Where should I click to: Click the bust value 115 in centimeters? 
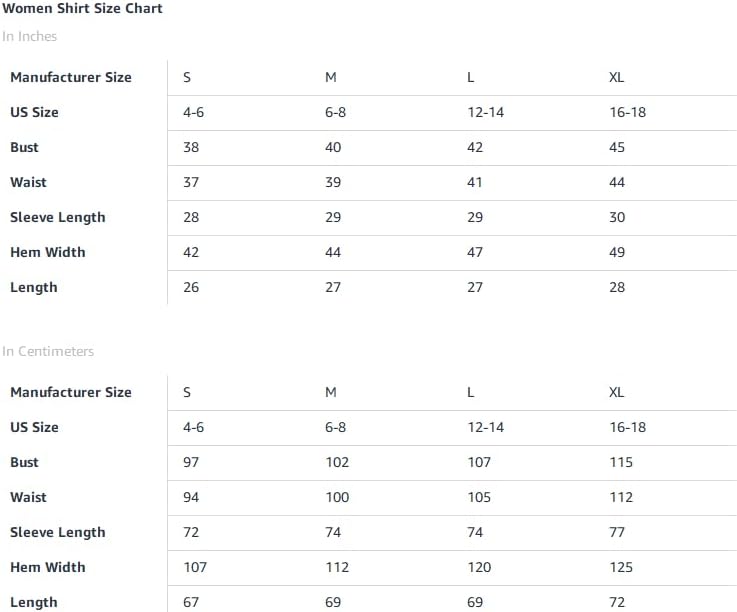pos(621,462)
